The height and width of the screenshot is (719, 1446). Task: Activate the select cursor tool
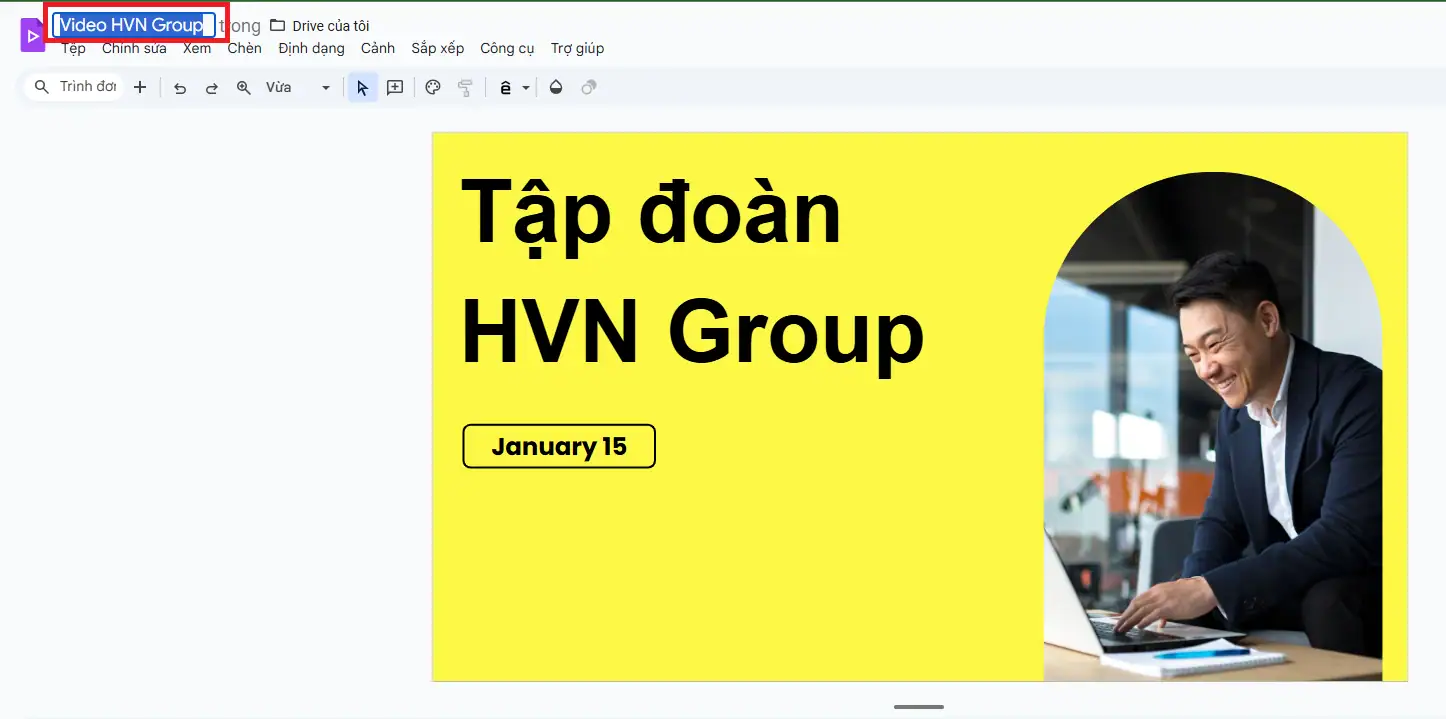(362, 88)
